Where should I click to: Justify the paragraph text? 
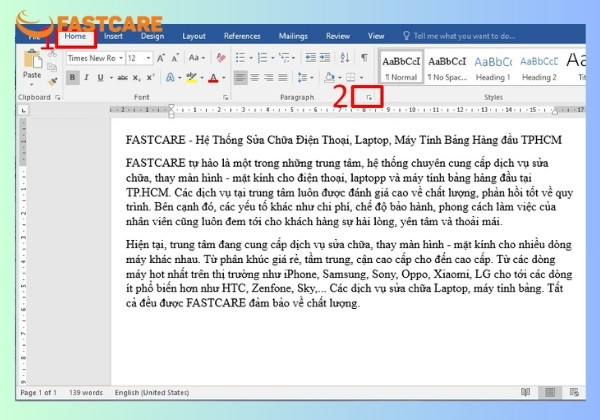[x=283, y=78]
